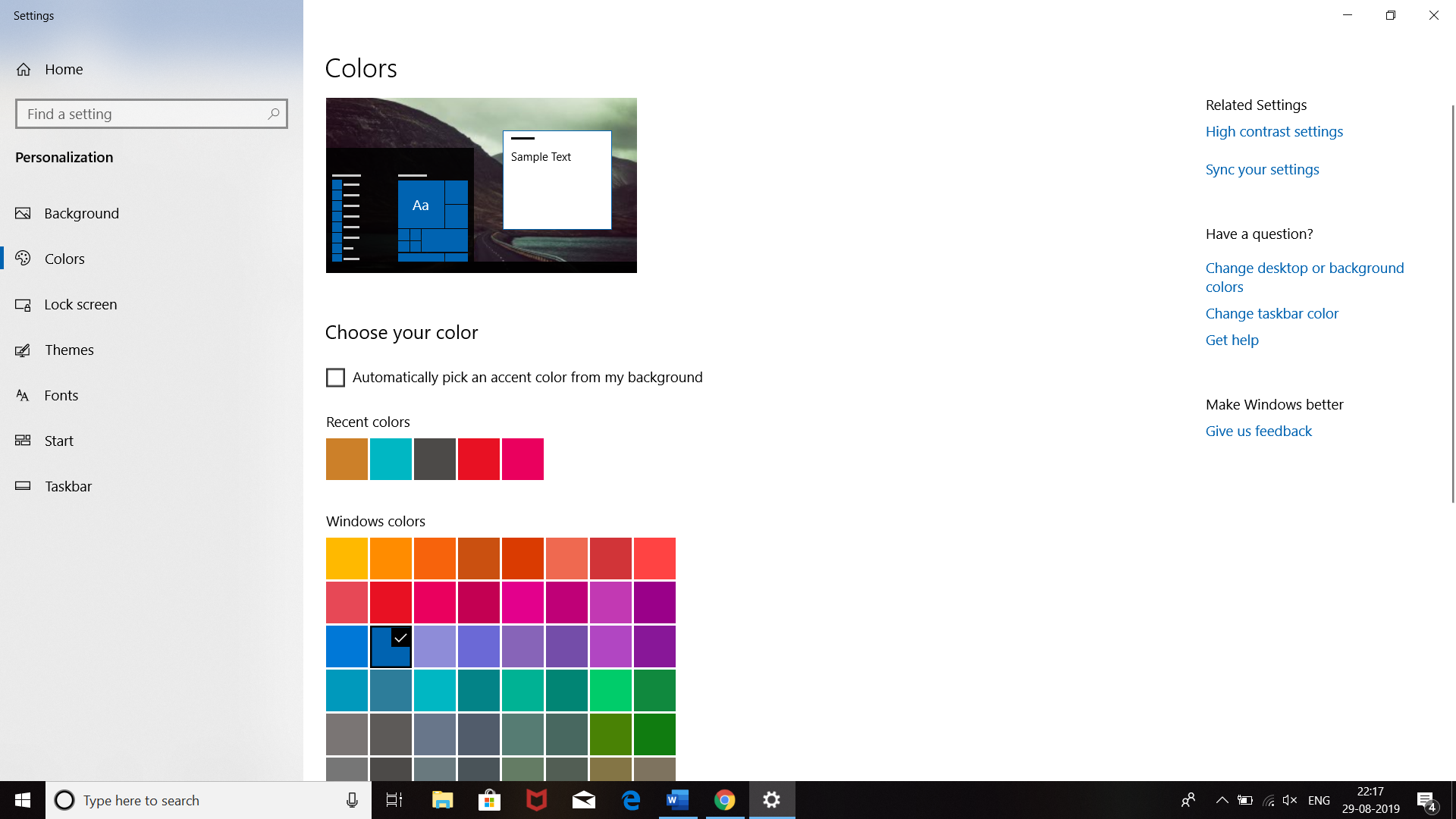
Task: Open Background personalization settings
Action: pos(81,213)
